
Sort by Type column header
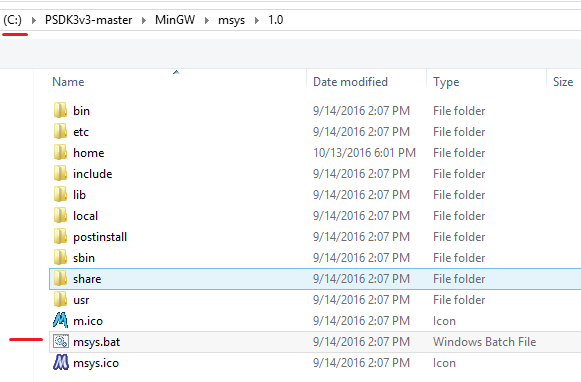(x=446, y=82)
